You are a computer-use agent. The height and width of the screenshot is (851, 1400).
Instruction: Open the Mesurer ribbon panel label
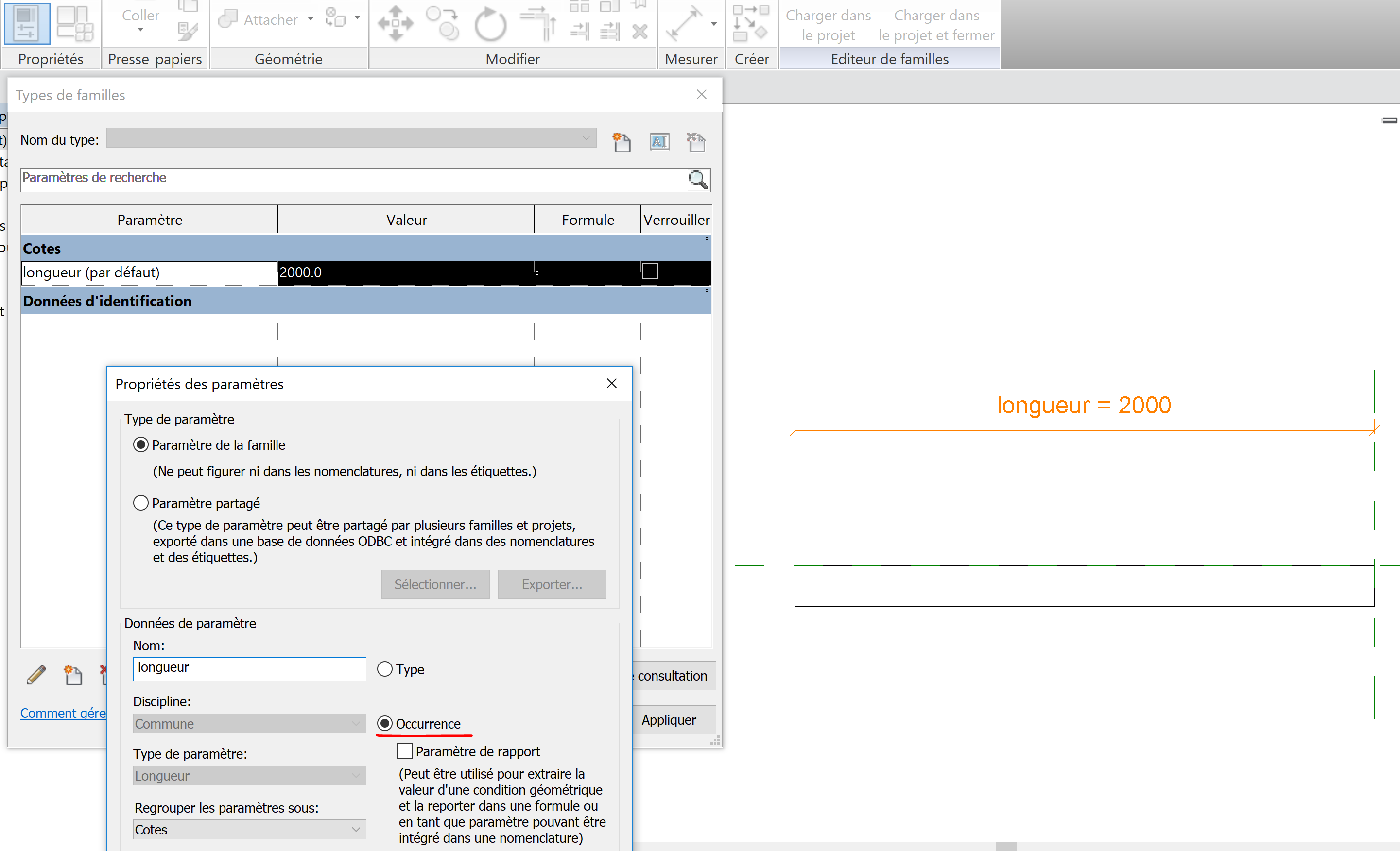691,59
